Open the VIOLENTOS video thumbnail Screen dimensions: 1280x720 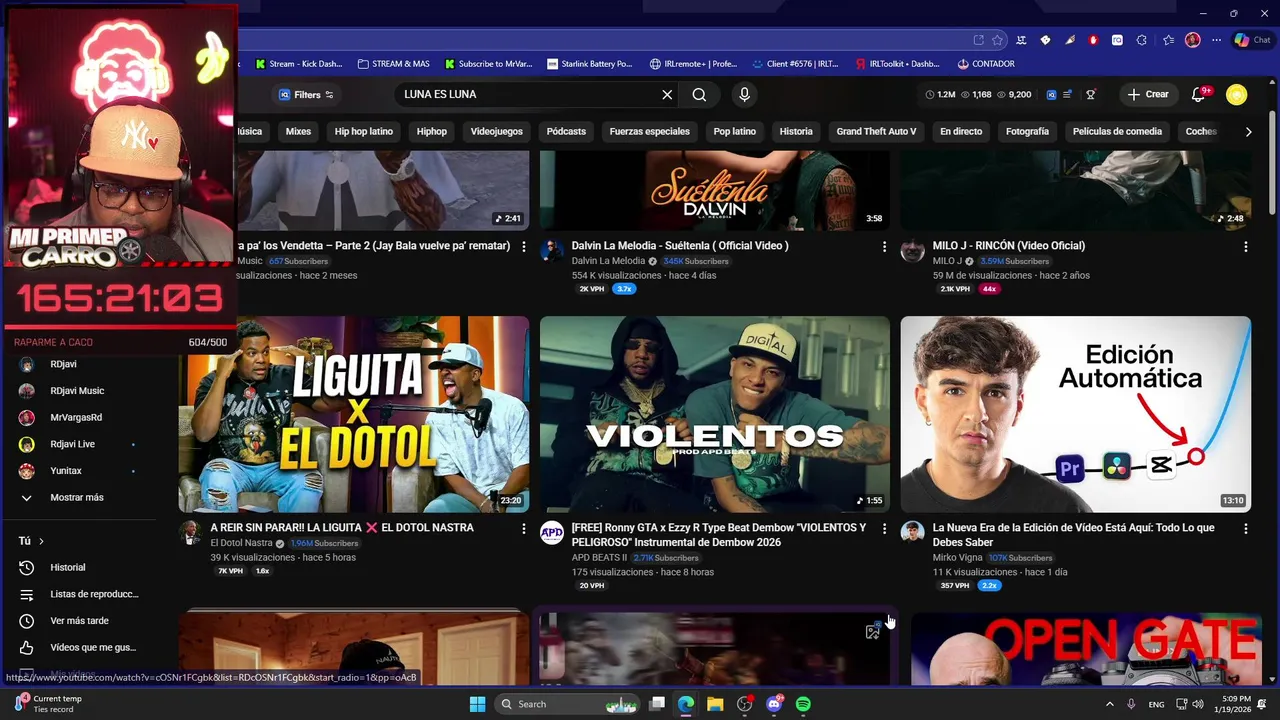click(715, 414)
